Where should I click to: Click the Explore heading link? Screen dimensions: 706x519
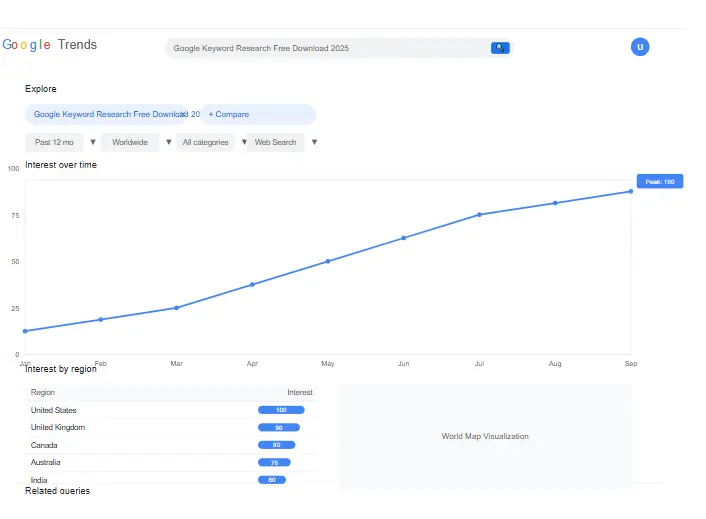coord(41,89)
